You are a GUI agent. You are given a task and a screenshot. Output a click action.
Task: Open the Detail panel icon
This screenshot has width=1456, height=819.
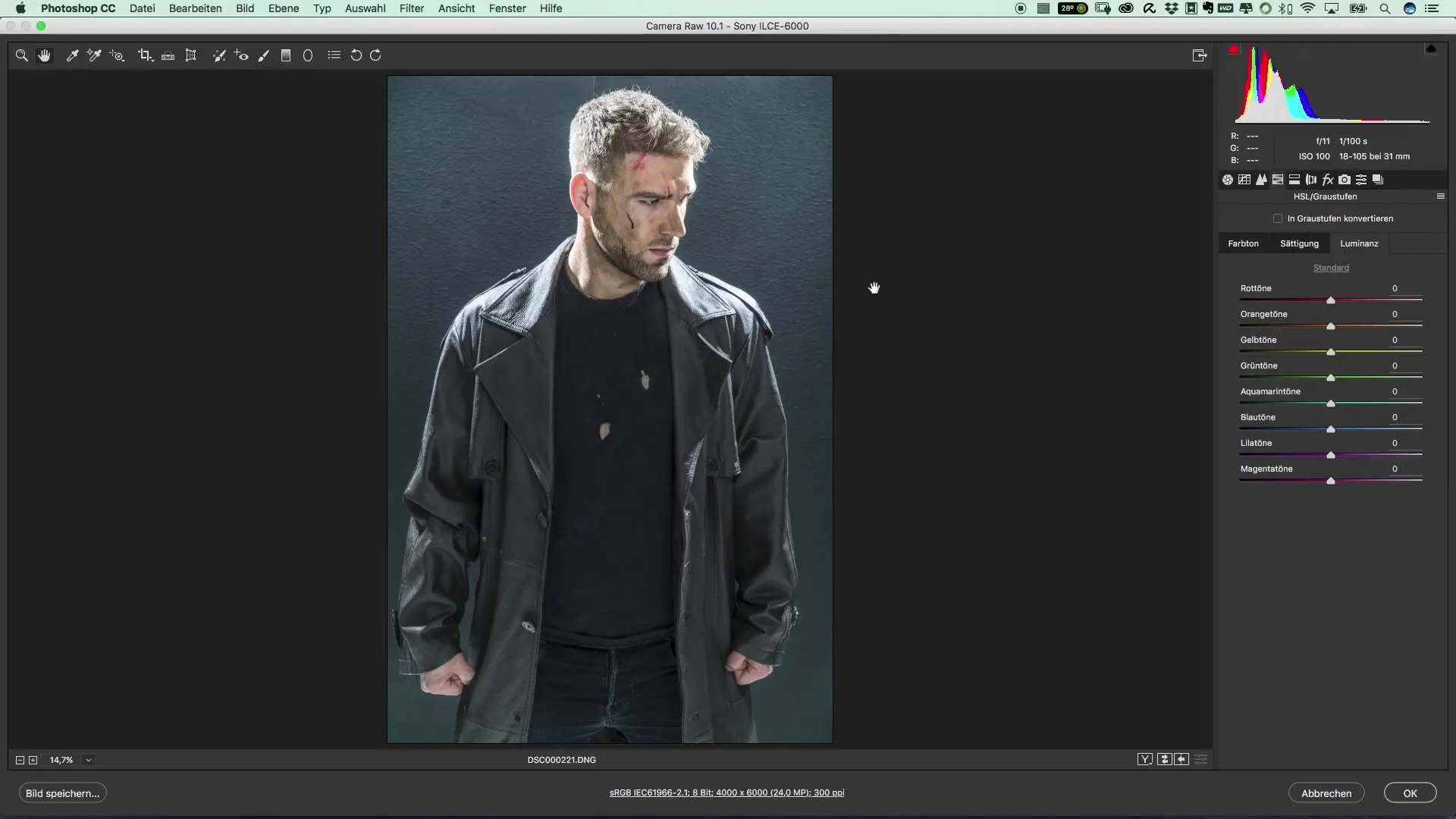point(1261,180)
